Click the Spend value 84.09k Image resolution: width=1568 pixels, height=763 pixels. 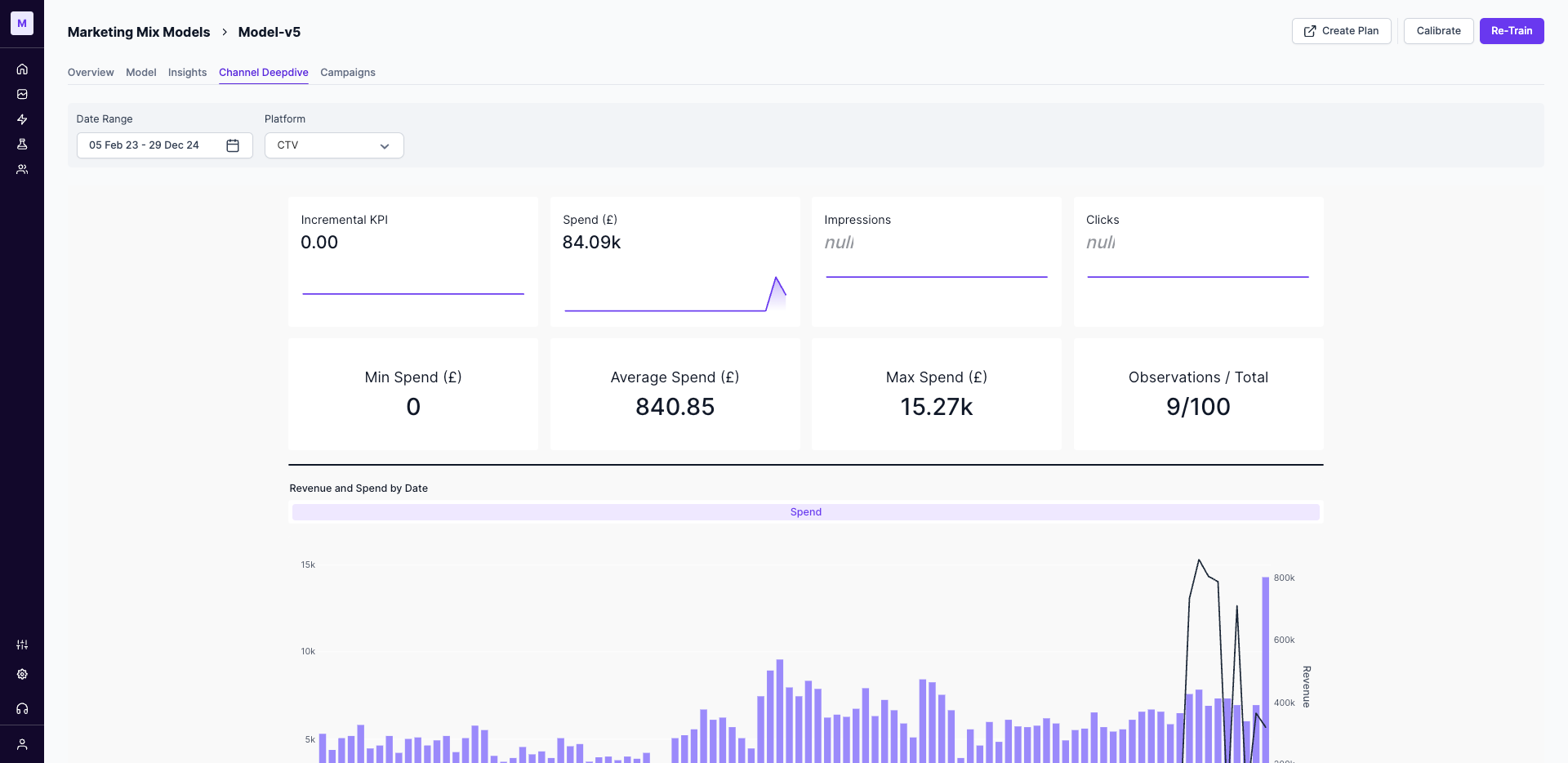[x=592, y=243]
